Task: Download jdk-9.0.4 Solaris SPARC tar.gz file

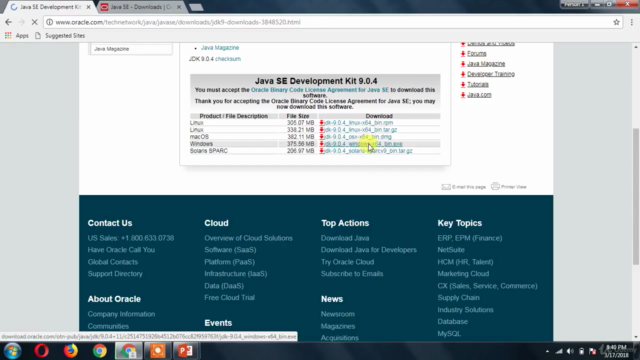Action: (x=368, y=151)
